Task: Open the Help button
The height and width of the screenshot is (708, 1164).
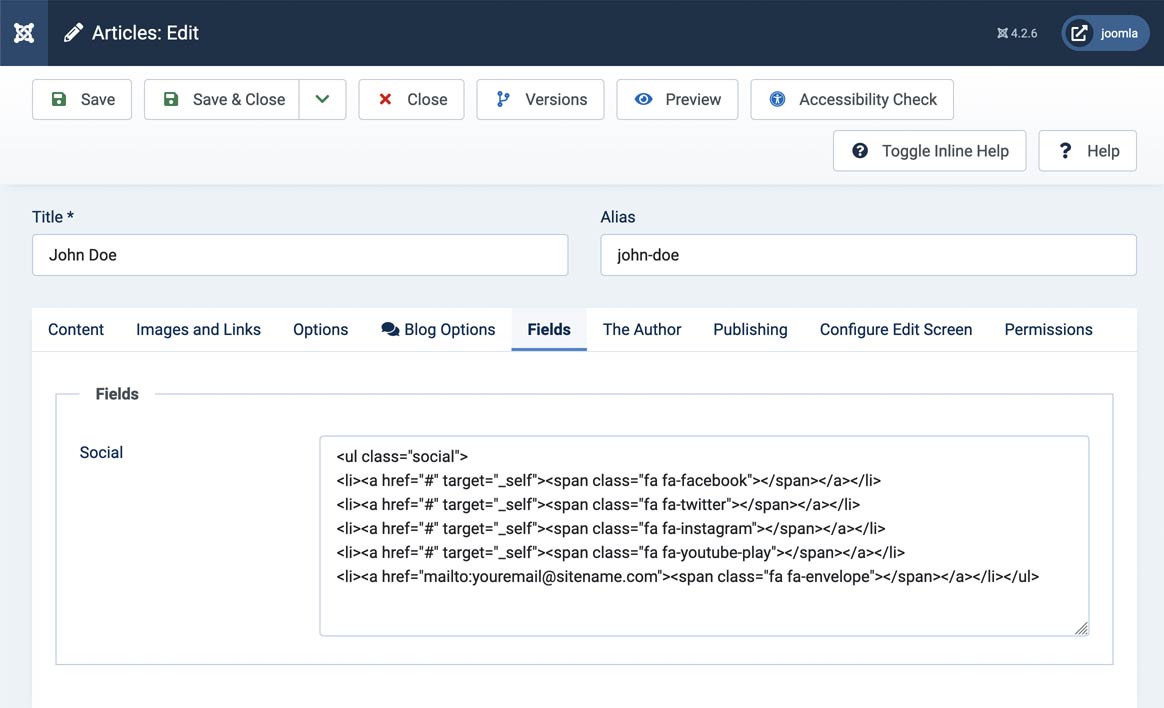Action: pos(1087,151)
